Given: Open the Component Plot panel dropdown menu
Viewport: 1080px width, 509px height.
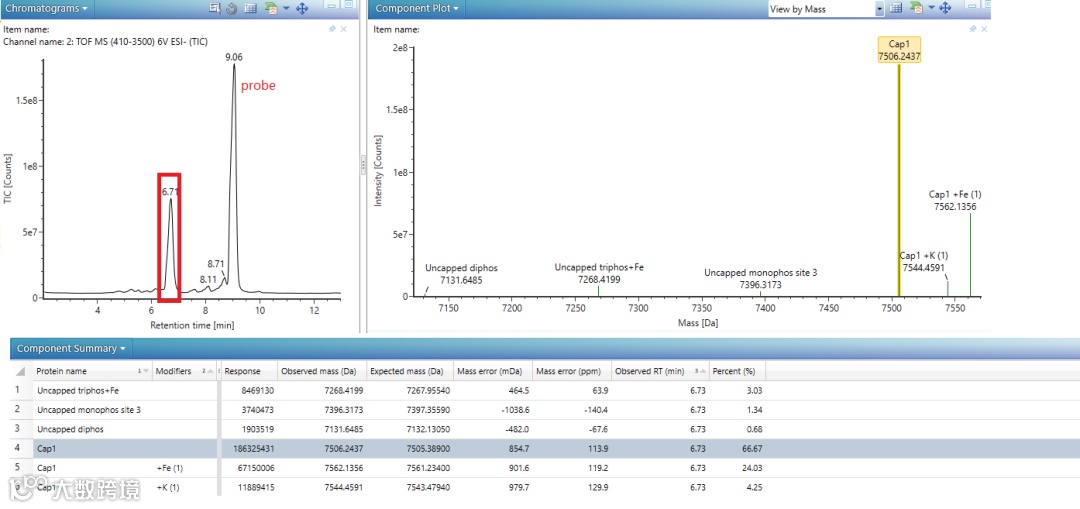Looking at the screenshot, I should tap(417, 8).
